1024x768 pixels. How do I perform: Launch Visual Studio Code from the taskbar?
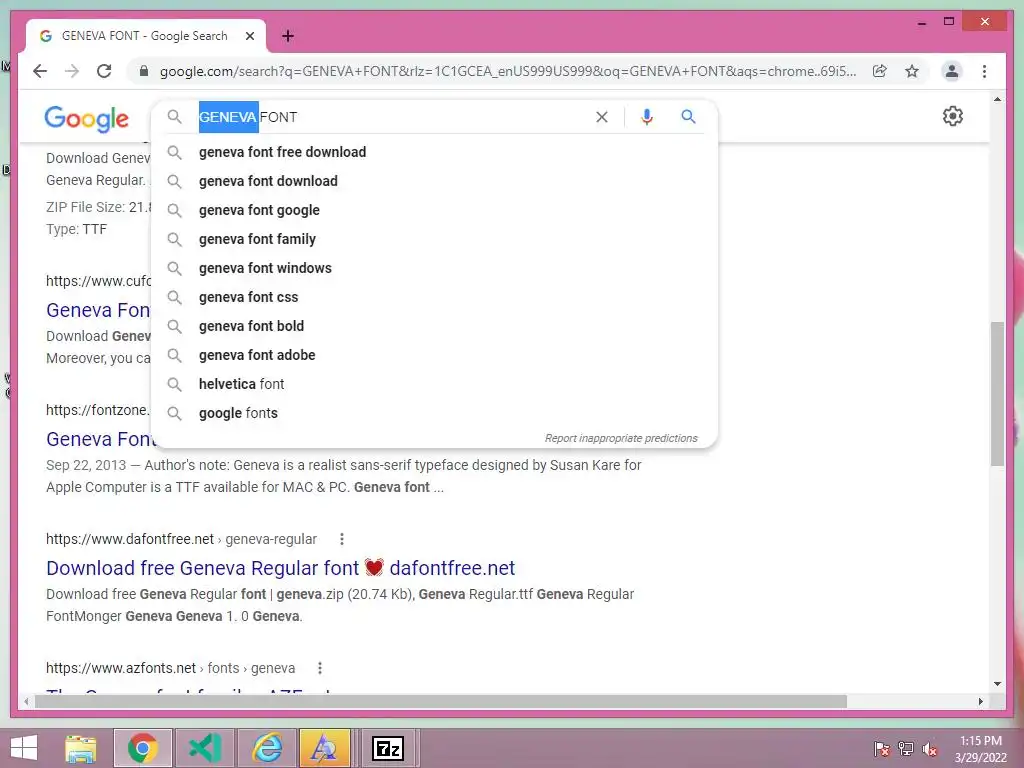205,748
